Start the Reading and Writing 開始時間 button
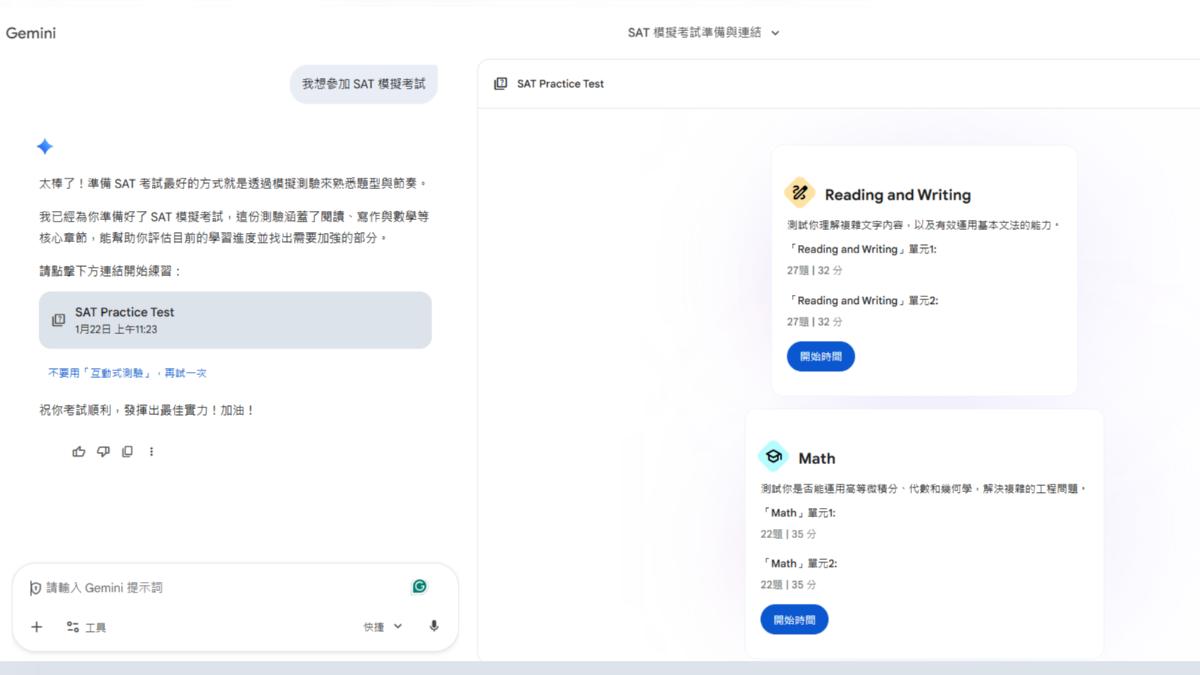Viewport: 1200px width, 675px height. pos(821,357)
